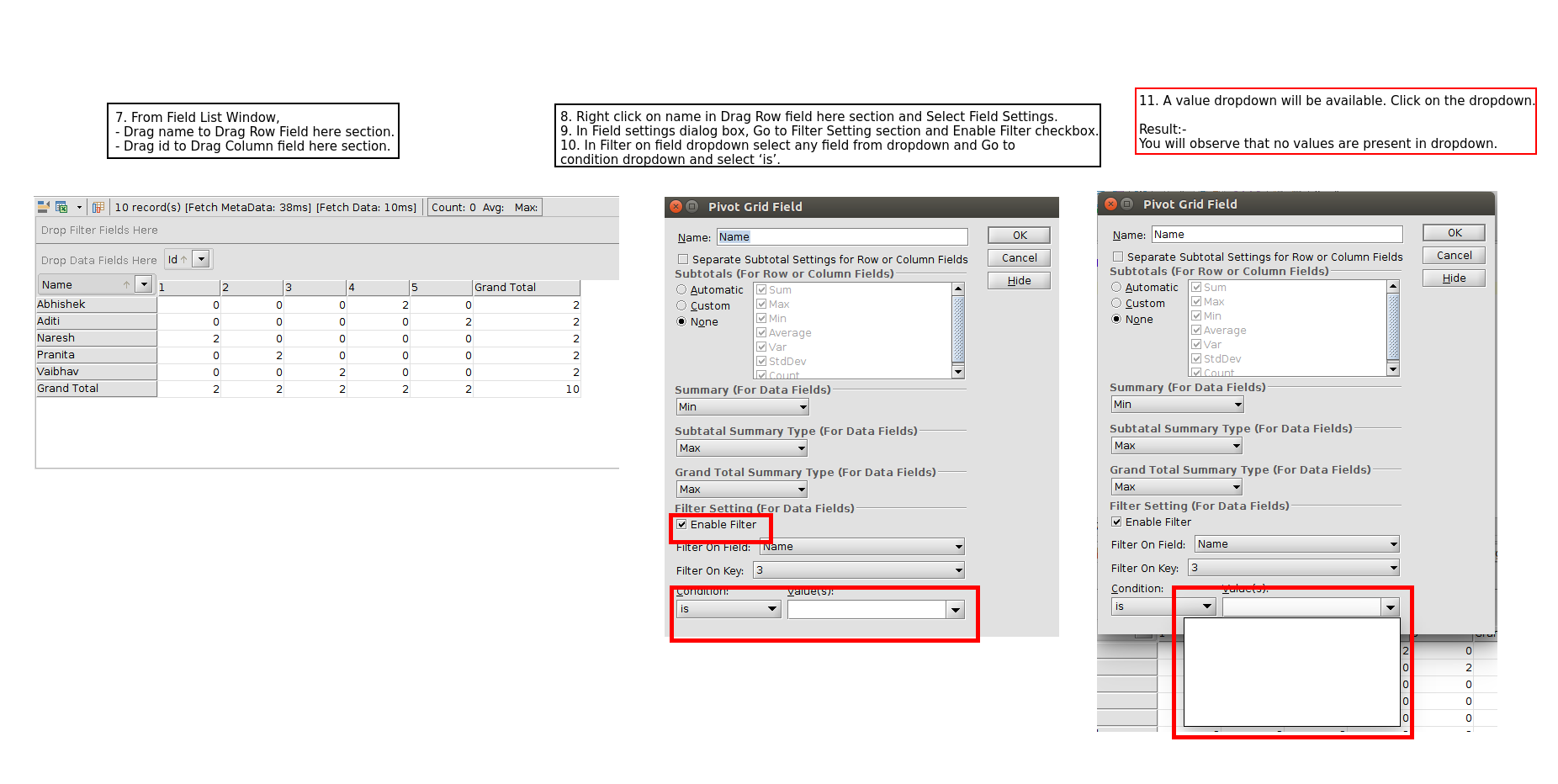
Task: Select the Aditi row header
Action: [96, 321]
